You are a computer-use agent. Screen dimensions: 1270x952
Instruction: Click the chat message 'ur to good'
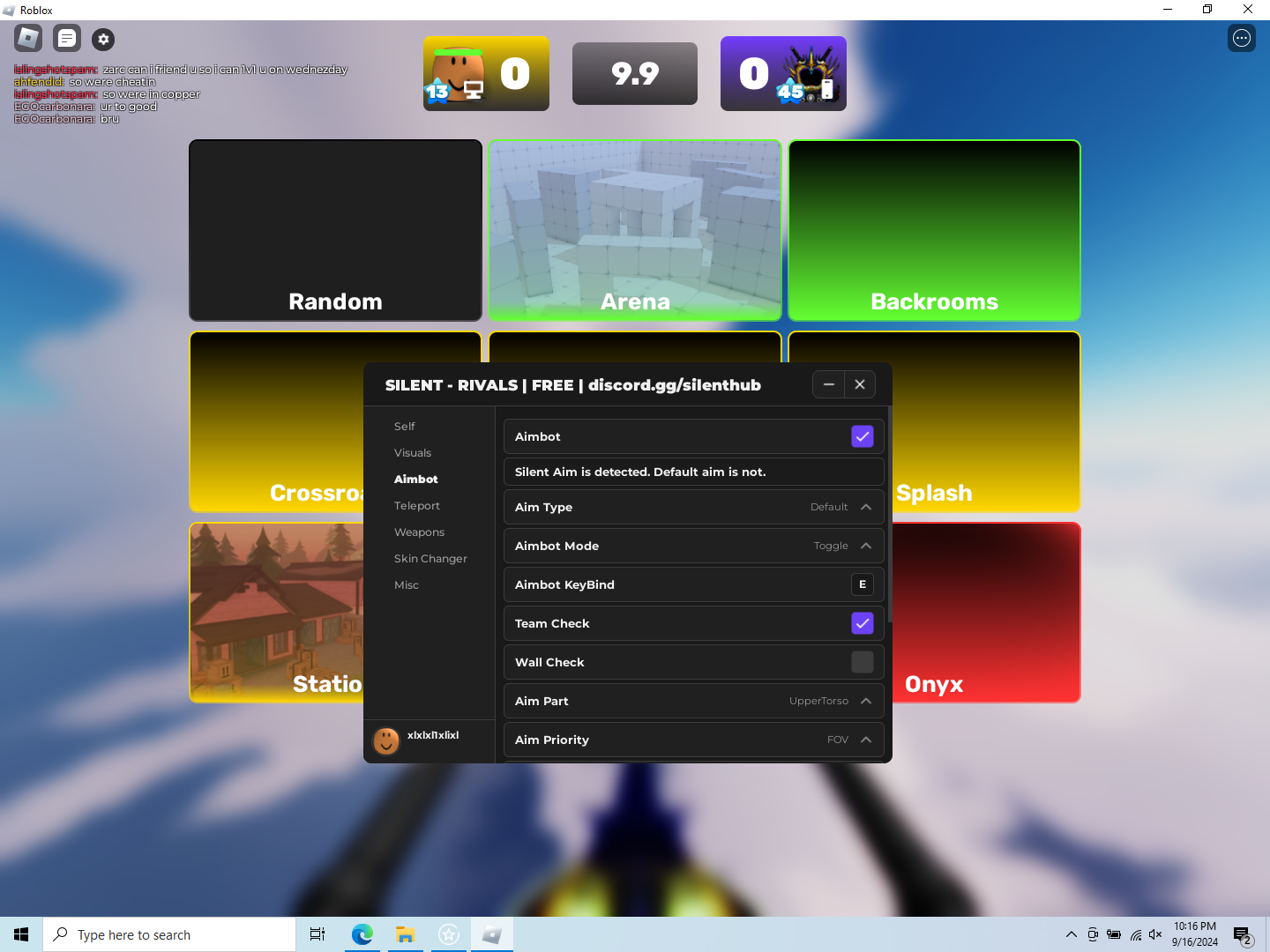click(129, 107)
